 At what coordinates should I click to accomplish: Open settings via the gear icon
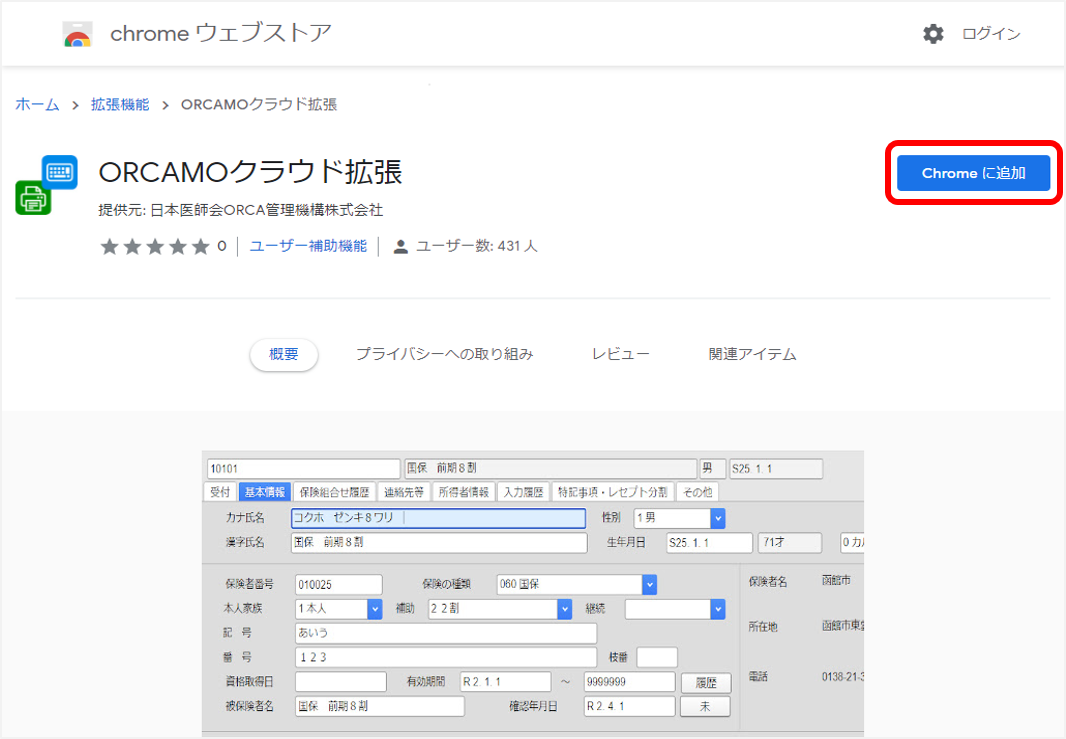[933, 34]
